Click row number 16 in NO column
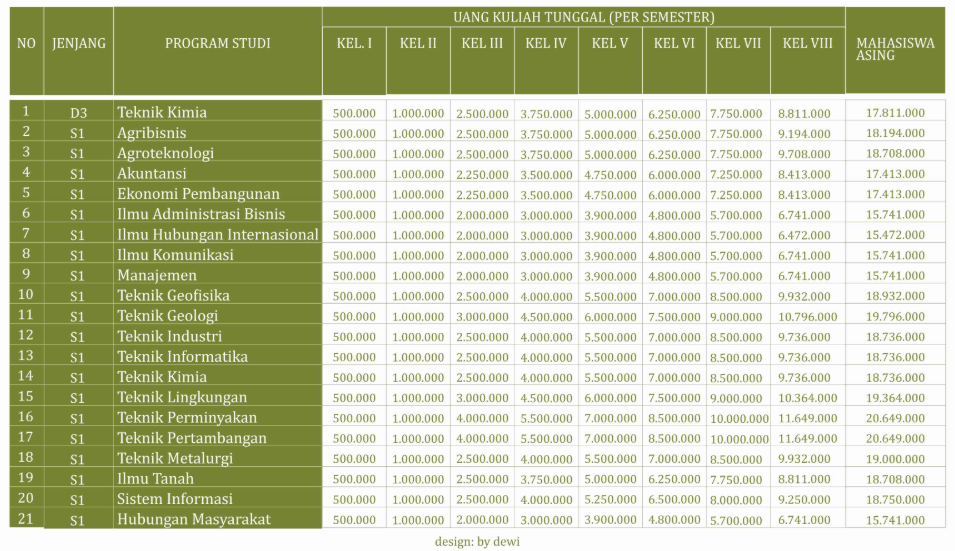 click(26, 416)
